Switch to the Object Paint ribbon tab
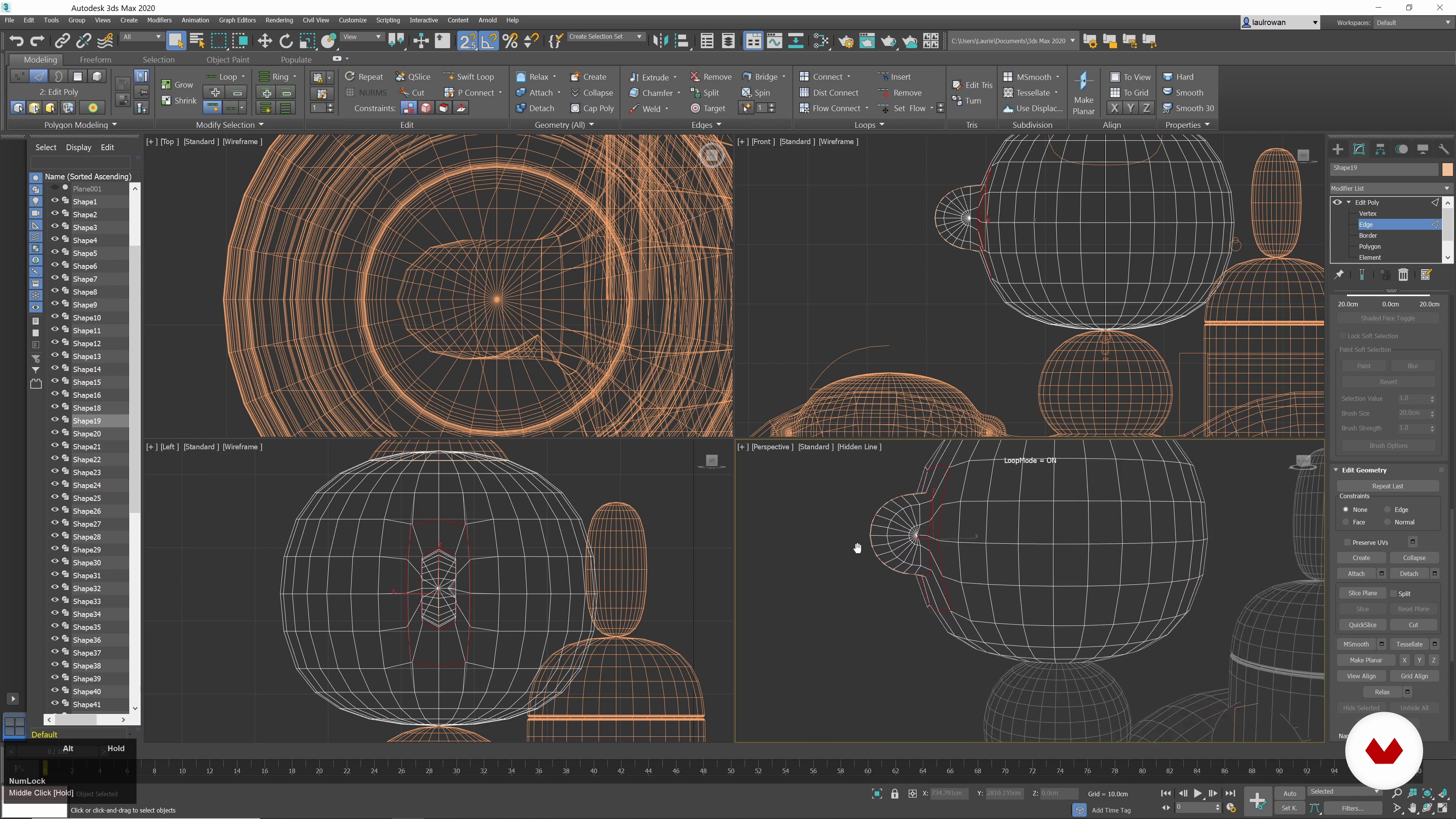 point(228,60)
